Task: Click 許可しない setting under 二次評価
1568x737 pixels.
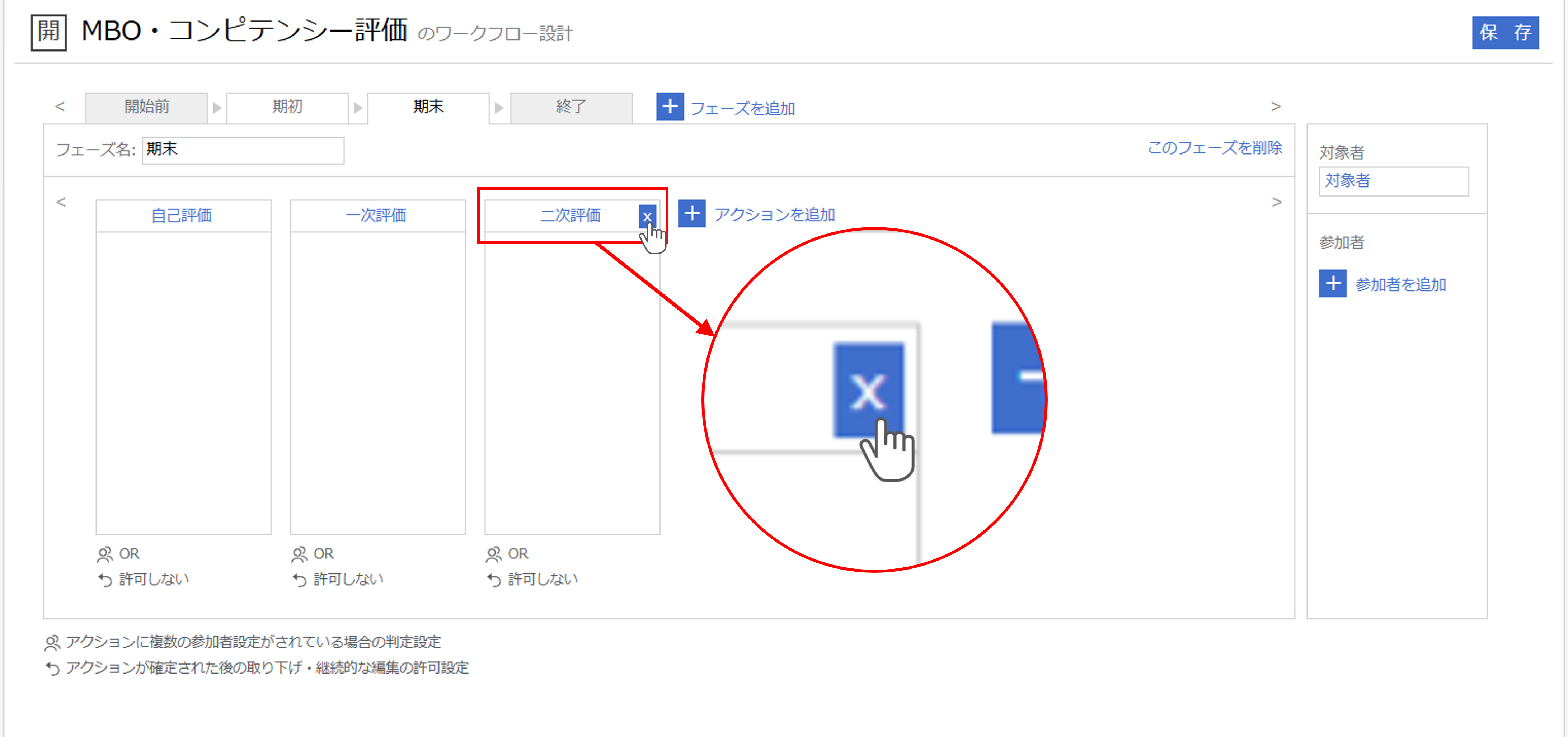Action: [543, 579]
